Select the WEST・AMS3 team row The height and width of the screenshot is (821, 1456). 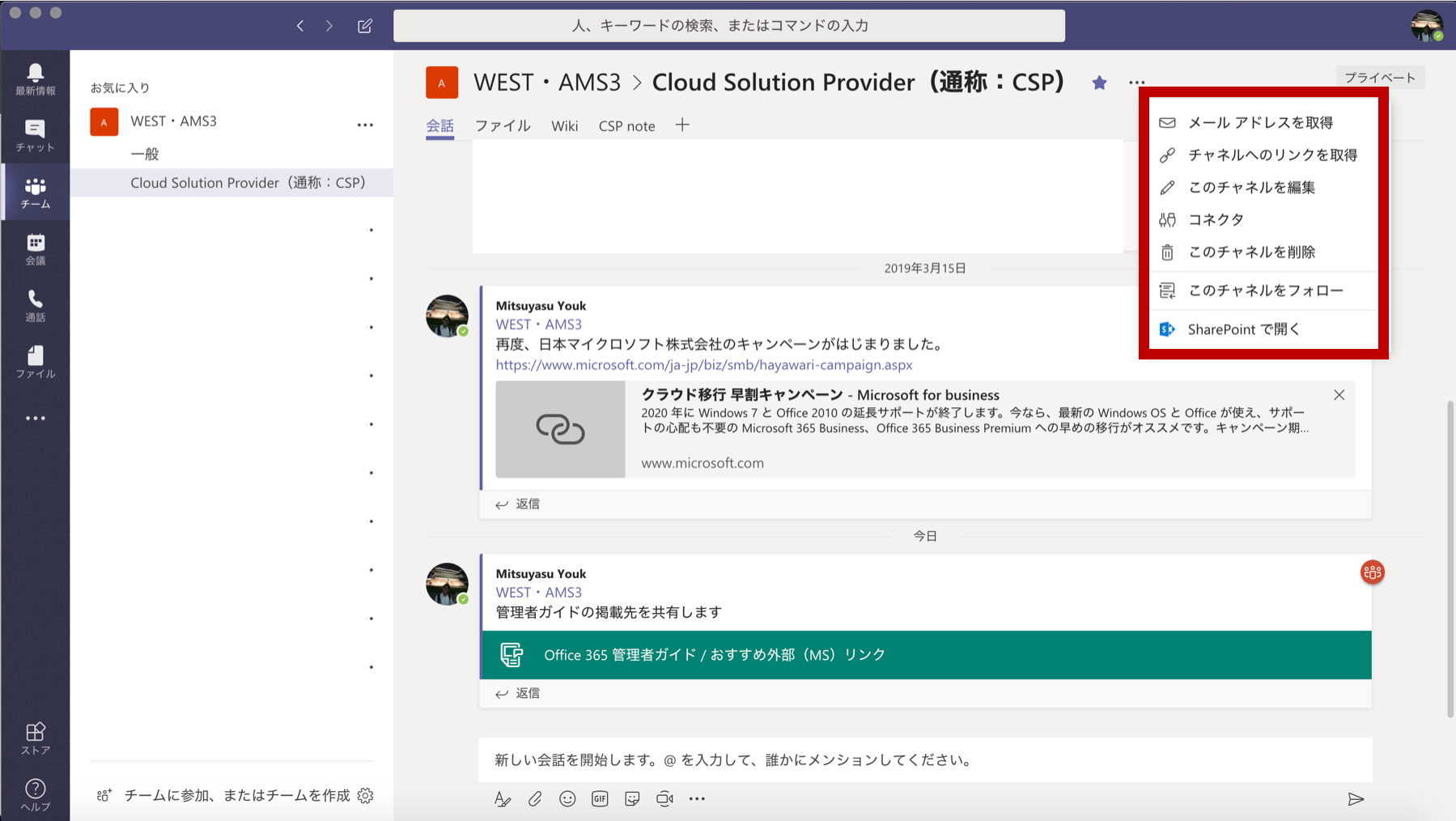tap(232, 121)
